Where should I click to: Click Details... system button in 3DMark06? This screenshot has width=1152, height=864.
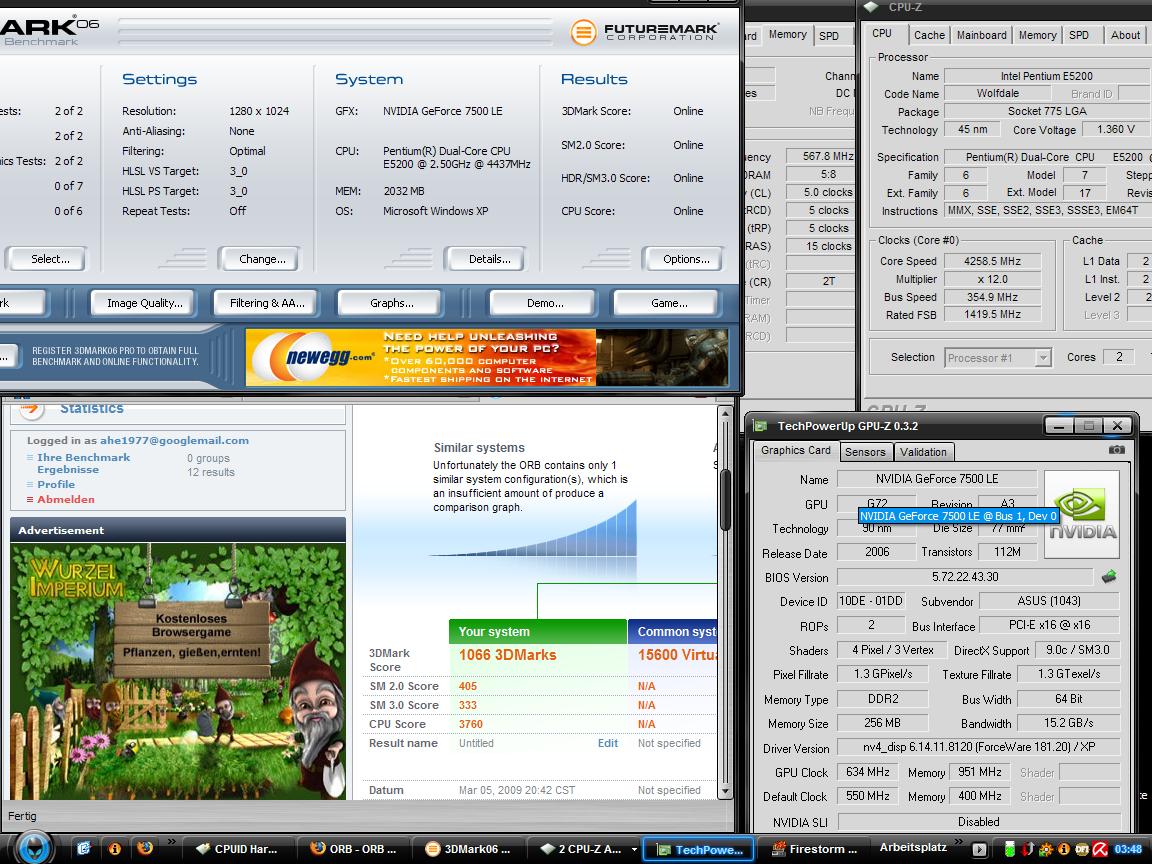click(487, 259)
